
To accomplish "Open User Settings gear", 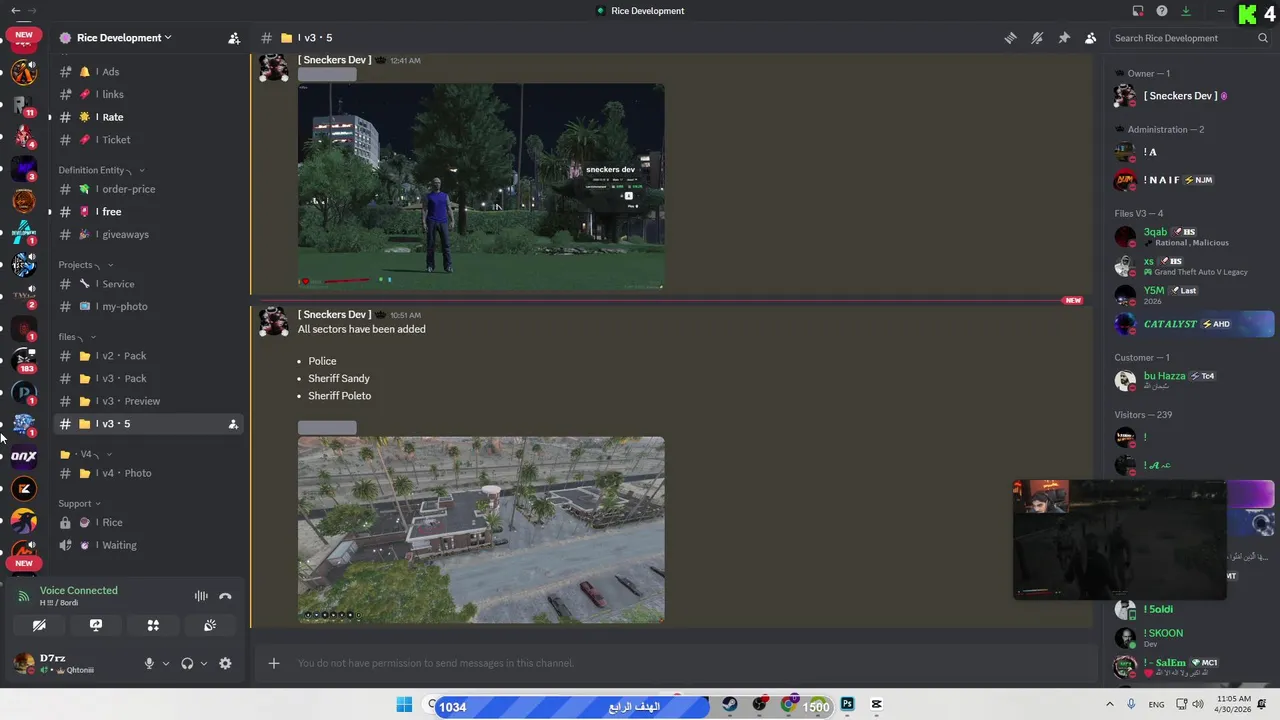I will click(x=225, y=663).
